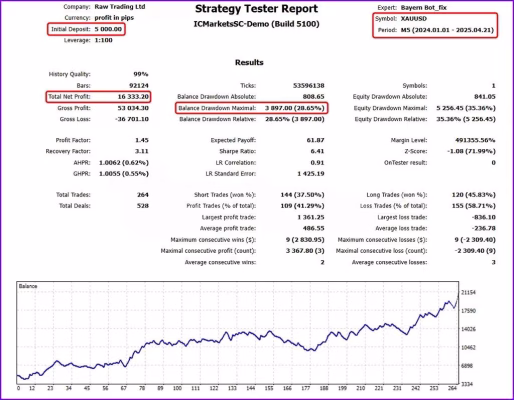This screenshot has width=514, height=400.
Task: Click the 'Average consecutive wins:' label
Action: pos(220,262)
